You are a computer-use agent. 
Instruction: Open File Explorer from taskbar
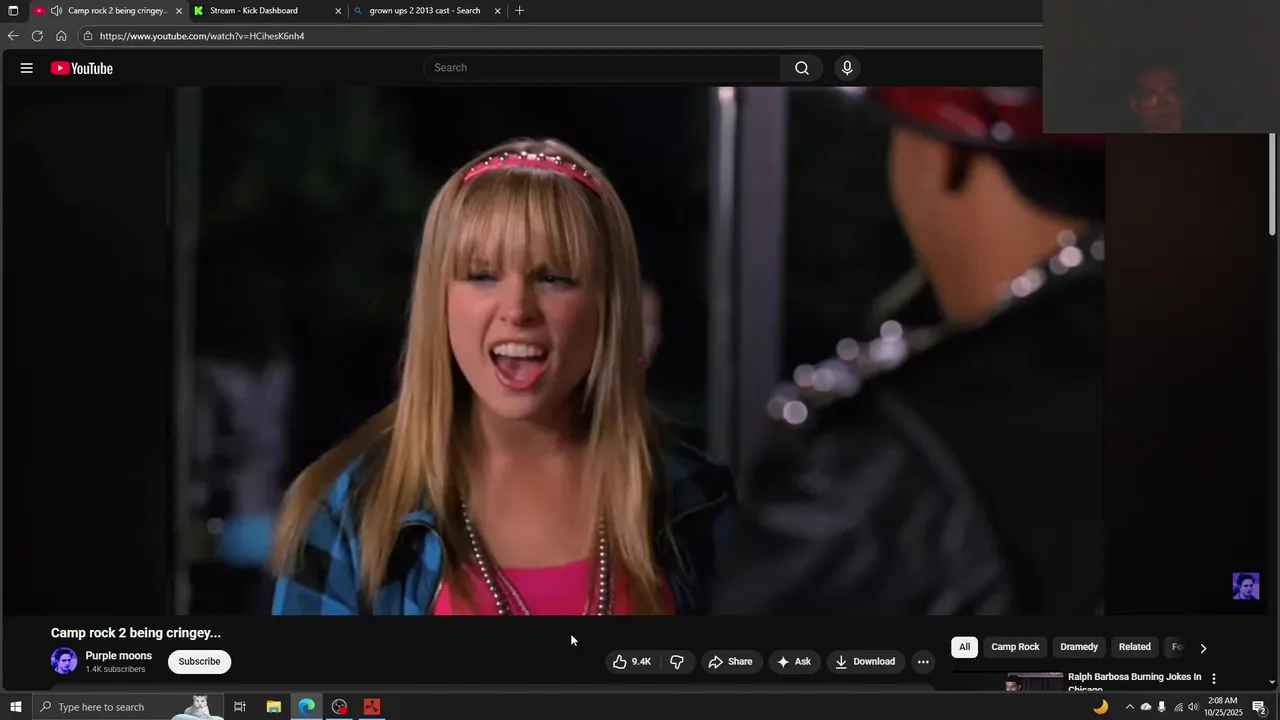click(x=273, y=707)
